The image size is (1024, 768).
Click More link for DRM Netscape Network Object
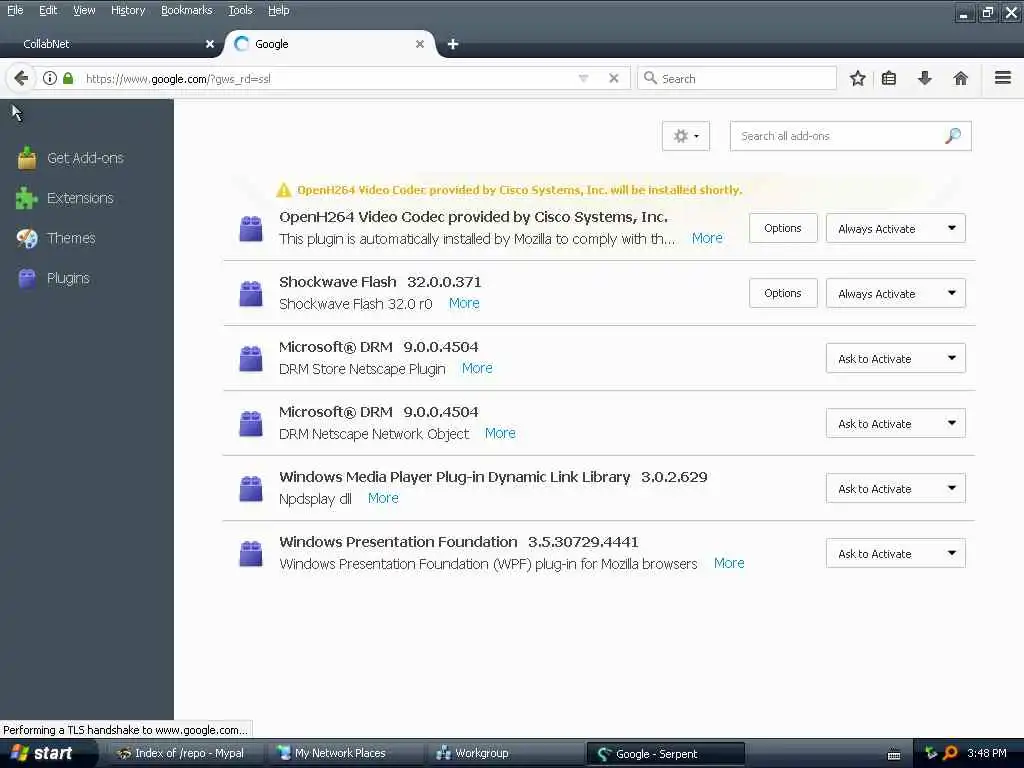pyautogui.click(x=500, y=433)
